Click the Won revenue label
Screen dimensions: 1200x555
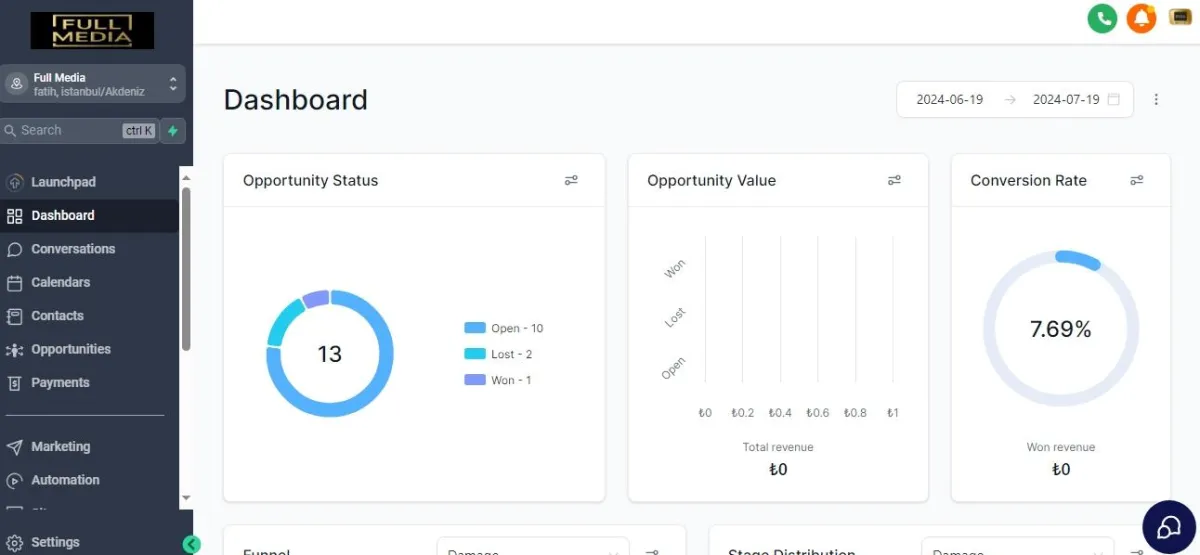[x=1061, y=447]
